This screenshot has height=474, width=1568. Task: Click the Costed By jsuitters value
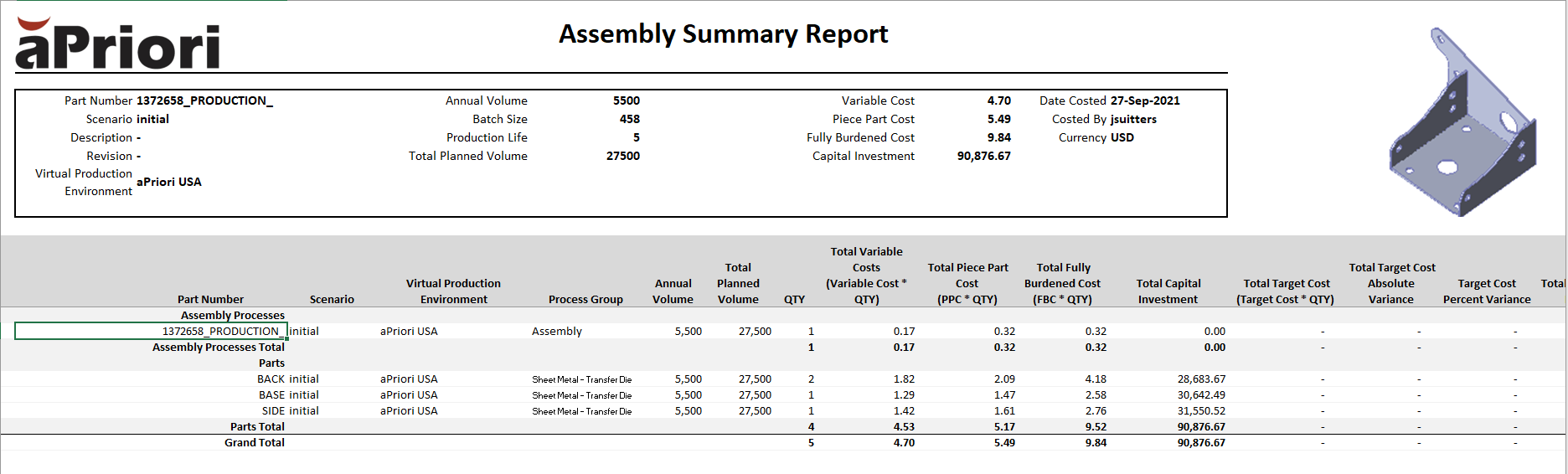point(1133,119)
